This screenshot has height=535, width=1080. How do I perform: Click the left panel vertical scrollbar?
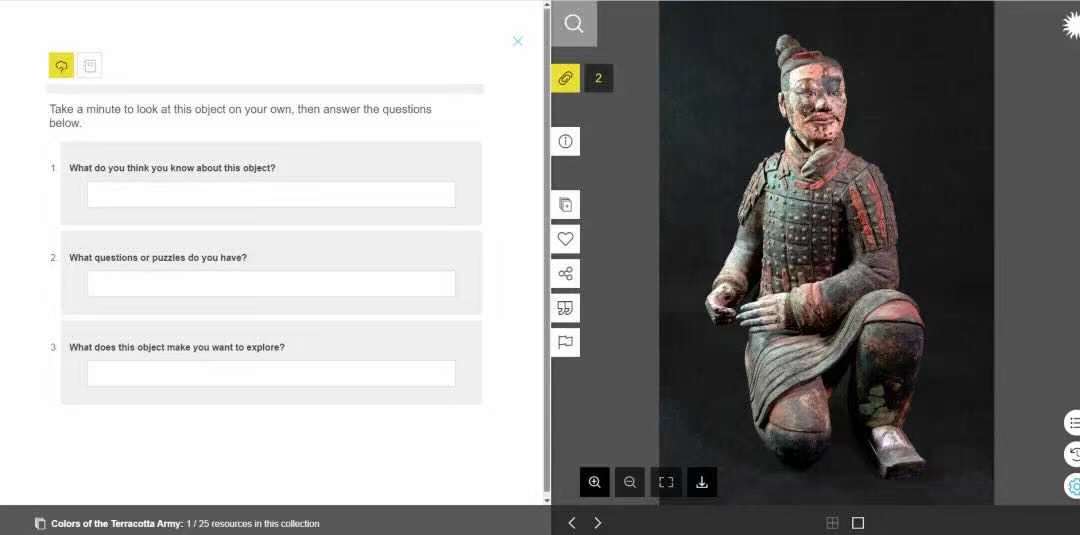[547, 252]
